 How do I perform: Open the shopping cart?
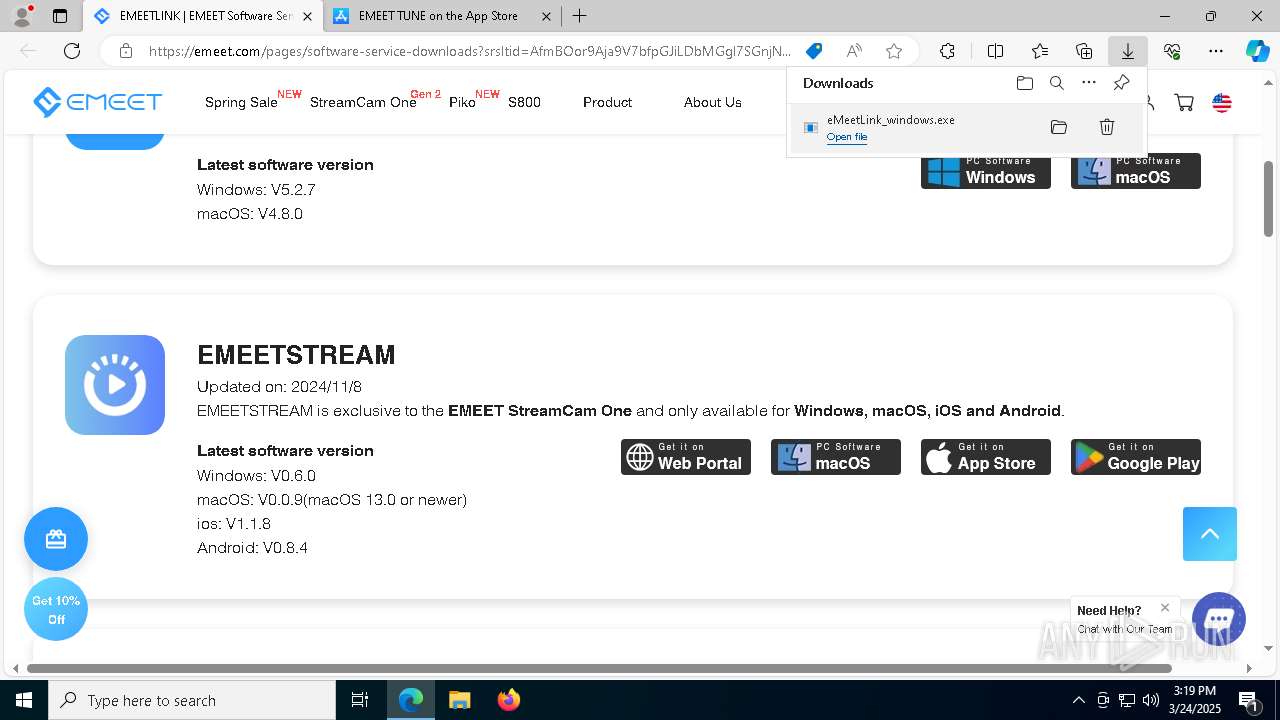(x=1184, y=102)
